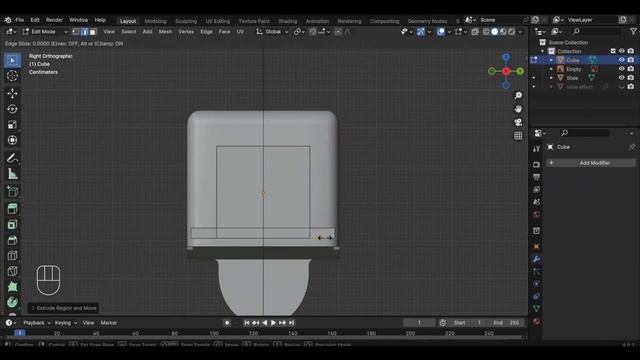The width and height of the screenshot is (640, 360).
Task: Open the Mesh menu
Action: [x=165, y=31]
